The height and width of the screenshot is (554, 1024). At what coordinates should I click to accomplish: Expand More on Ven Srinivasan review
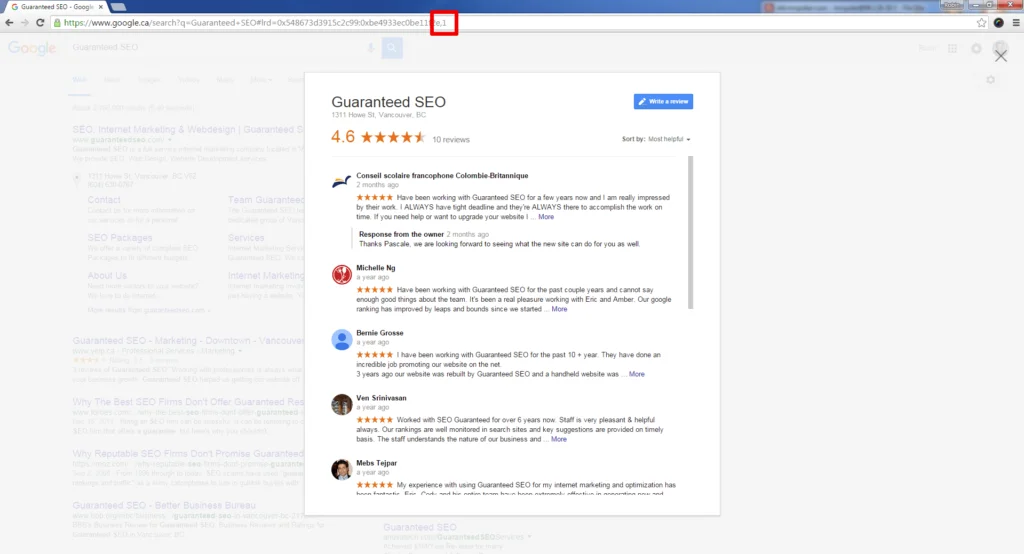(559, 439)
